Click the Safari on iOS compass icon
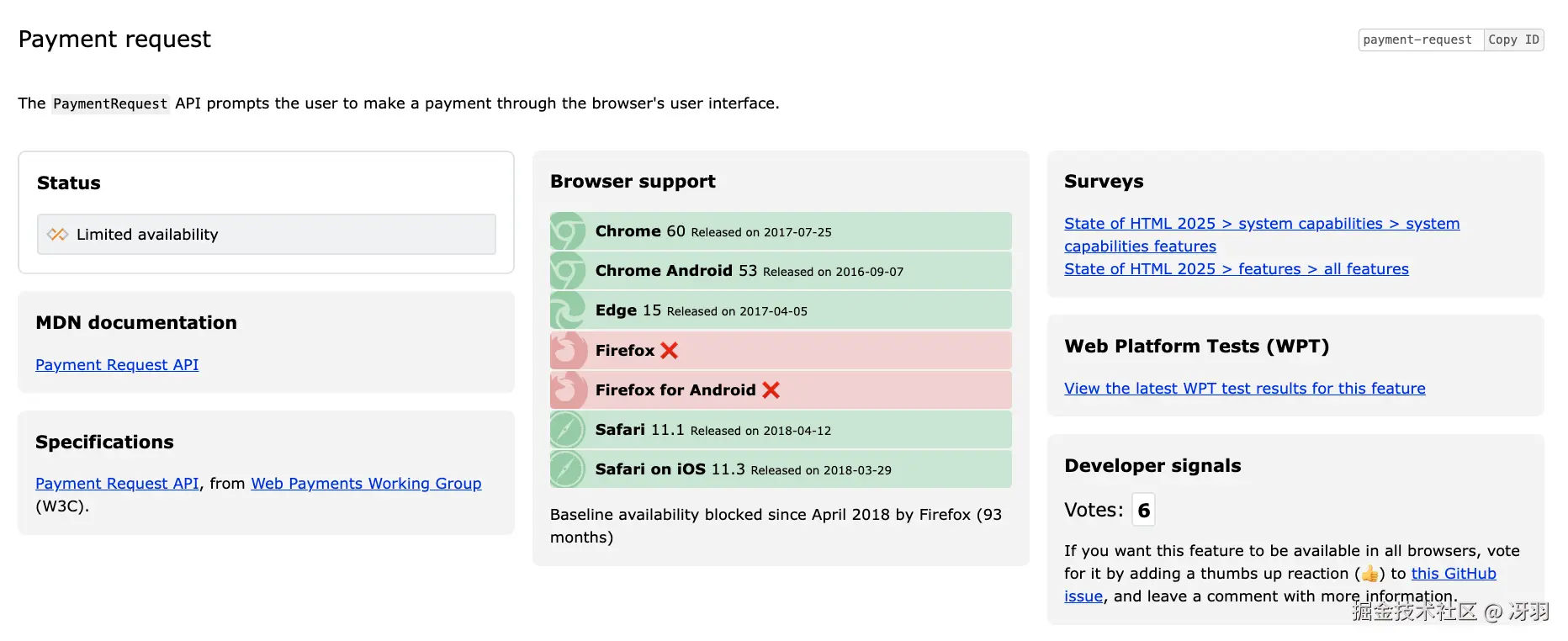The image size is (1568, 641). click(568, 469)
